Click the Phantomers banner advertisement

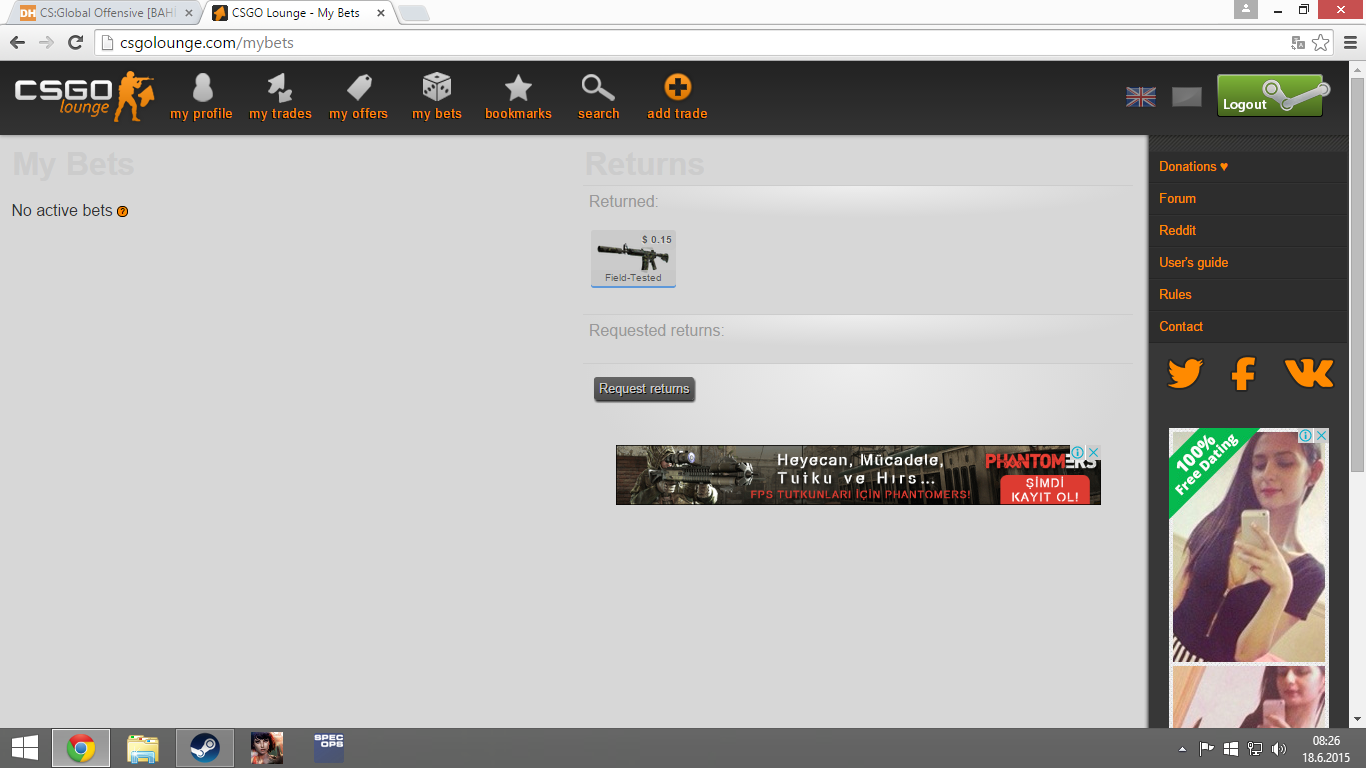(x=858, y=475)
